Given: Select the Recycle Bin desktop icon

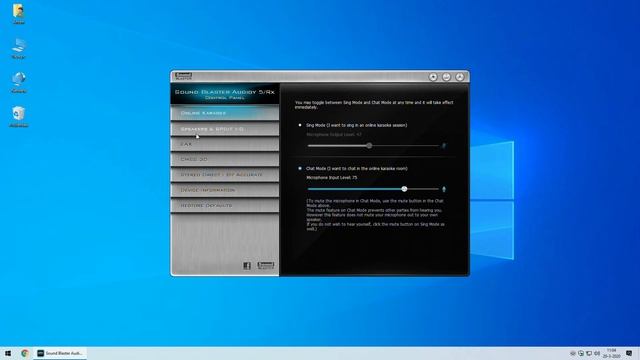Looking at the screenshot, I should (x=18, y=117).
